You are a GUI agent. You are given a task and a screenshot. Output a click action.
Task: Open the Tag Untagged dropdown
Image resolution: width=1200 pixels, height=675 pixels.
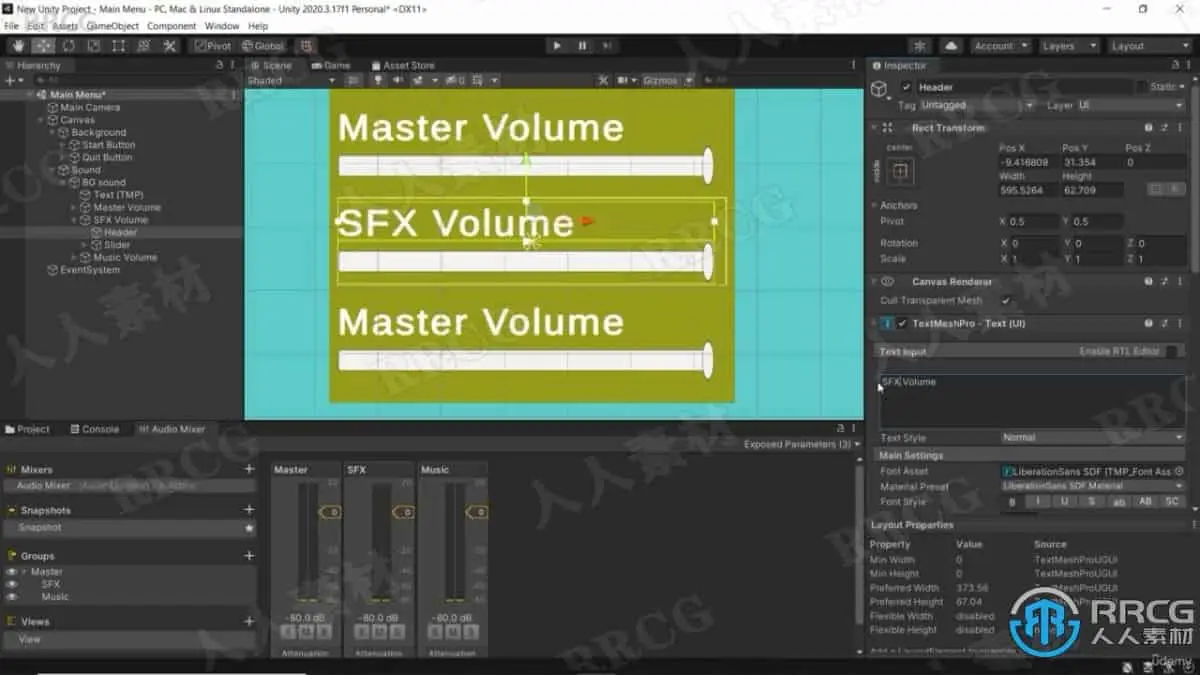(x=977, y=105)
